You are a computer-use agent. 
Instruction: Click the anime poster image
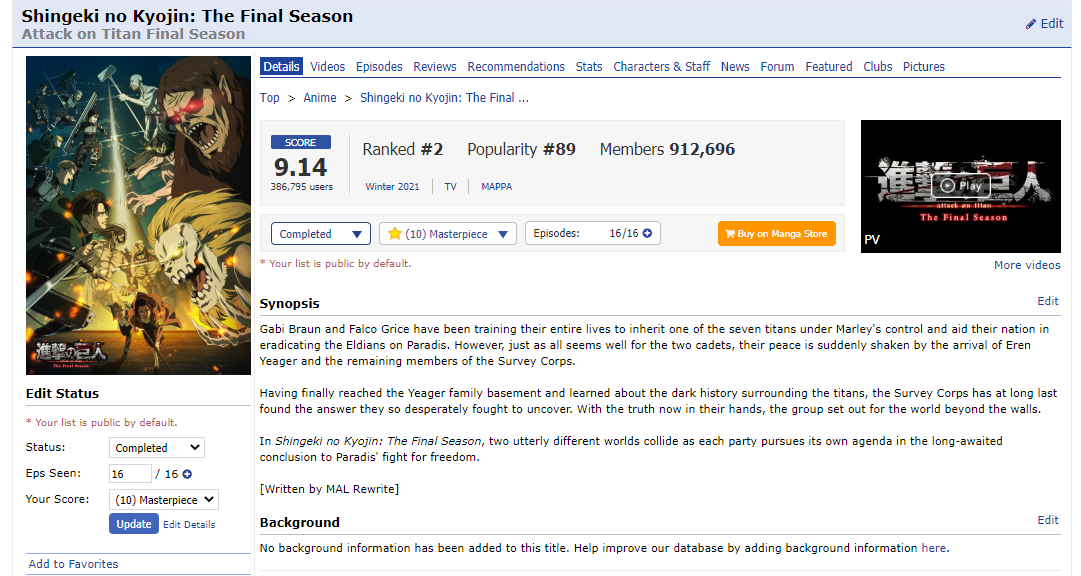click(x=138, y=215)
